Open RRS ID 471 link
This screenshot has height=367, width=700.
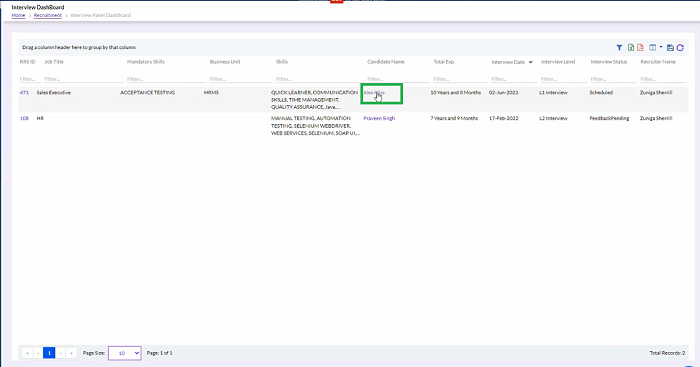[x=24, y=92]
